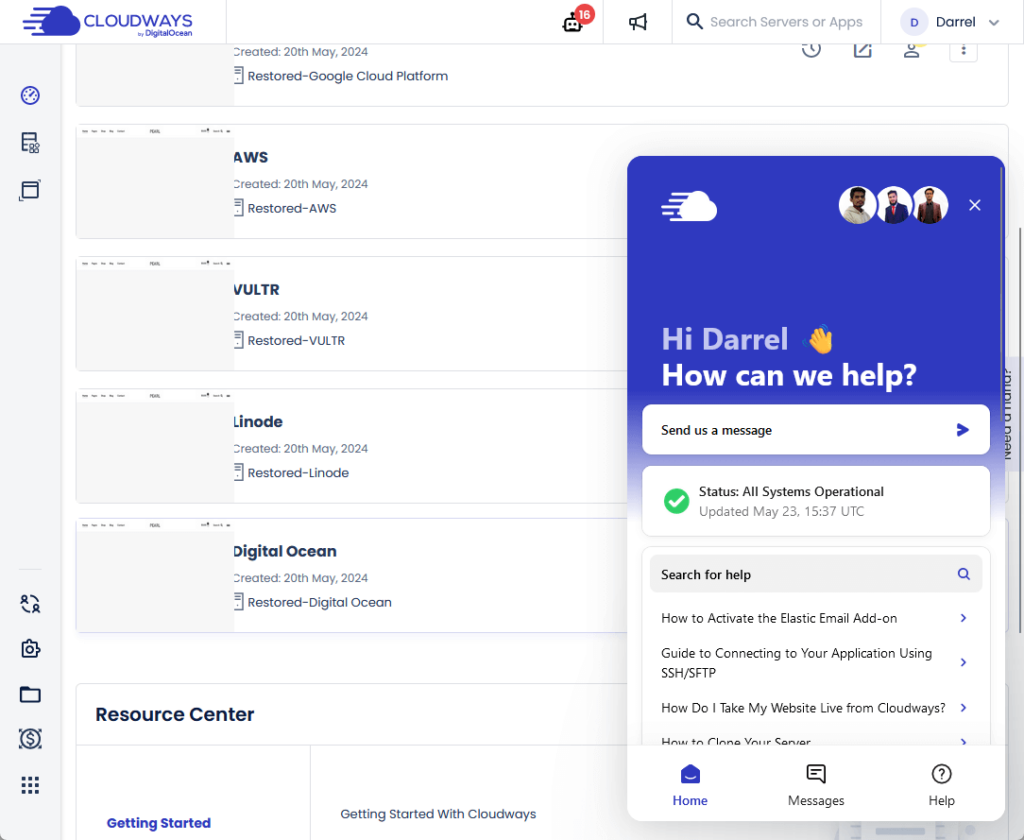
Task: Open the VULTR application title
Action: pyautogui.click(x=257, y=289)
